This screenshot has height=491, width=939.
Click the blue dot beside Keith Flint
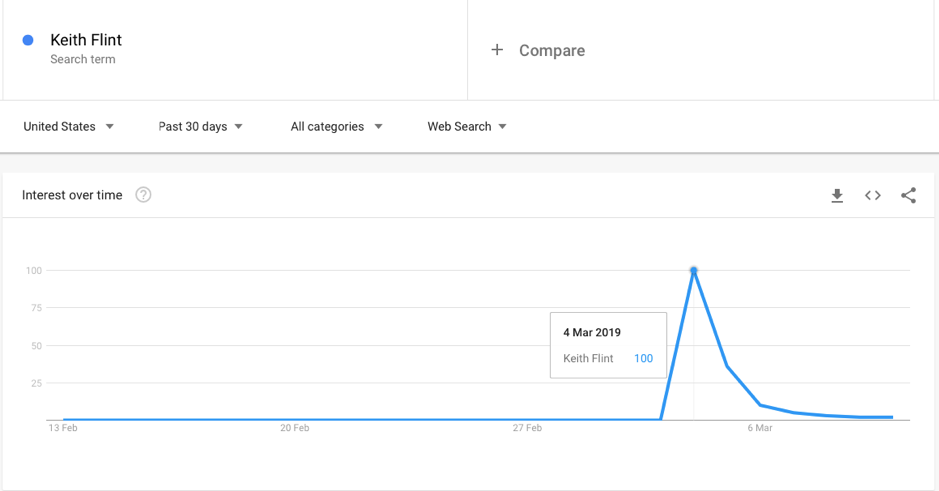28,40
